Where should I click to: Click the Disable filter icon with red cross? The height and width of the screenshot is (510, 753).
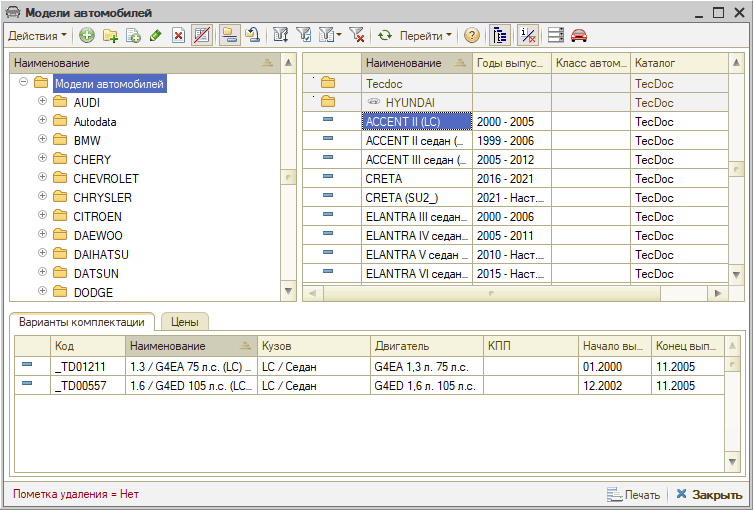pyautogui.click(x=357, y=35)
